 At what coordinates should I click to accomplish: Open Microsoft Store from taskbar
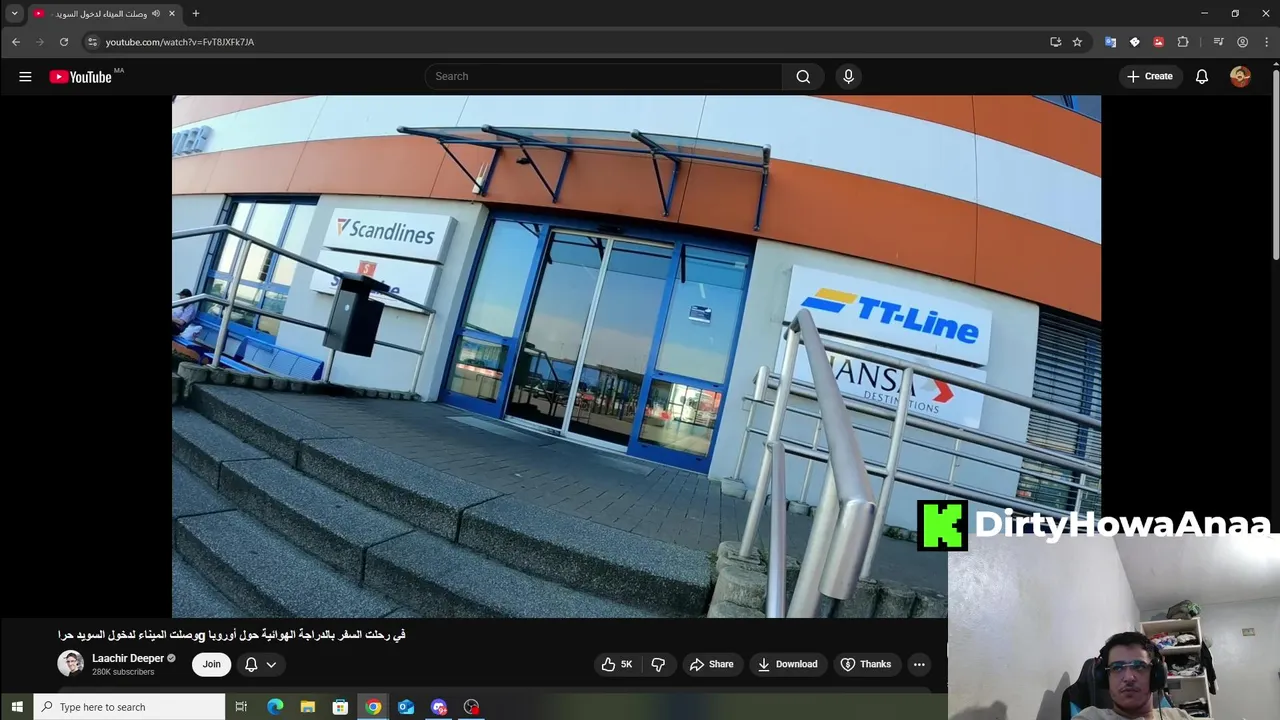(x=340, y=707)
